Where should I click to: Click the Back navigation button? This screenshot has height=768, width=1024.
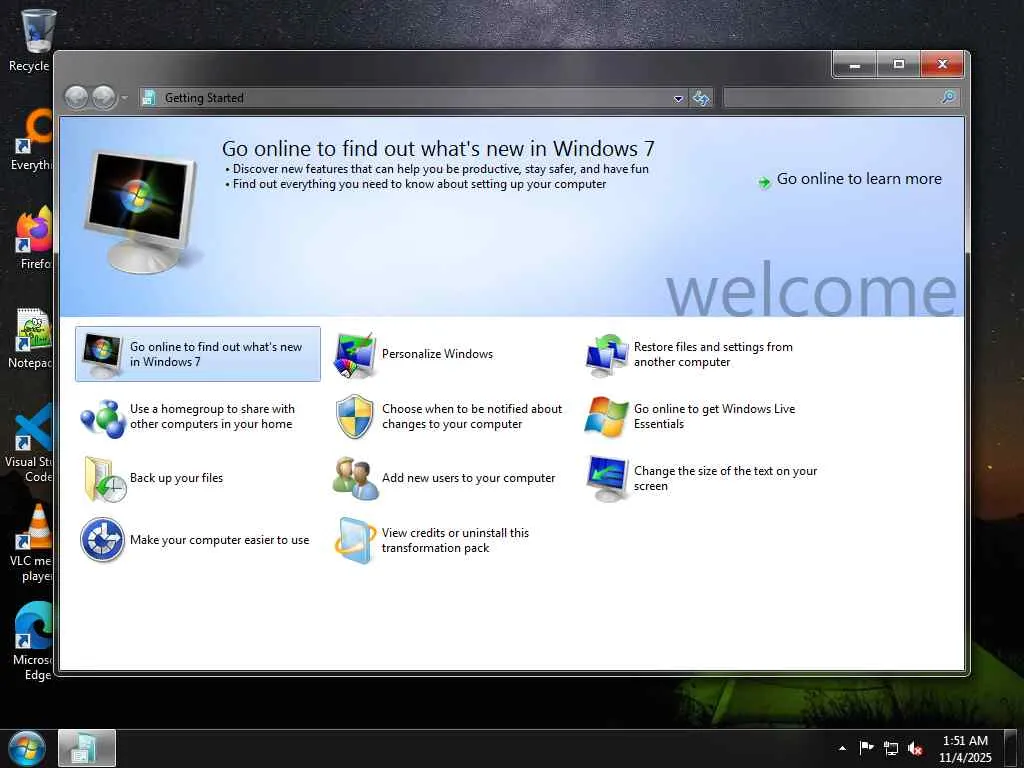click(76, 98)
